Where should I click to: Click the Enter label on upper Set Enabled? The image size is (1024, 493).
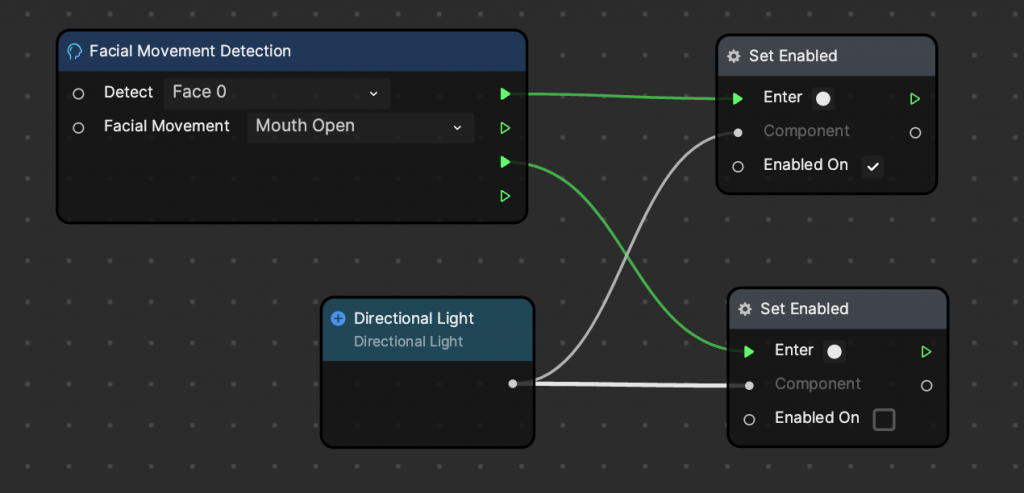pyautogui.click(x=782, y=97)
